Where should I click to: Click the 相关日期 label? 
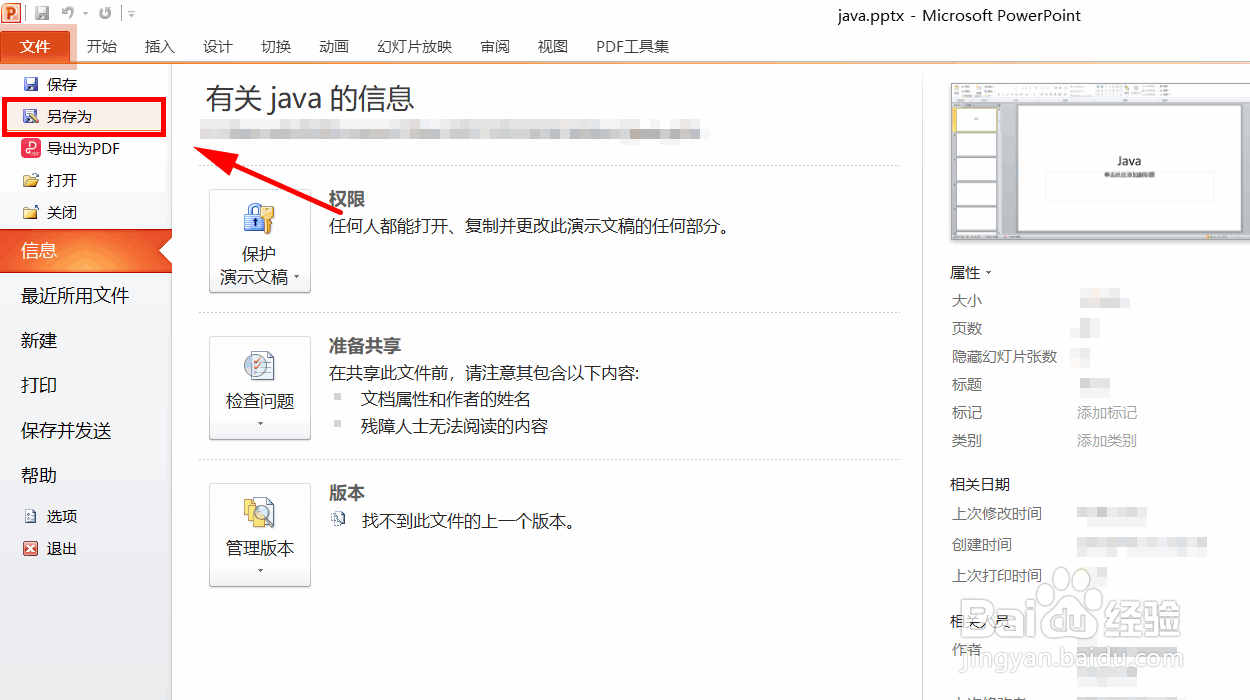pos(980,485)
